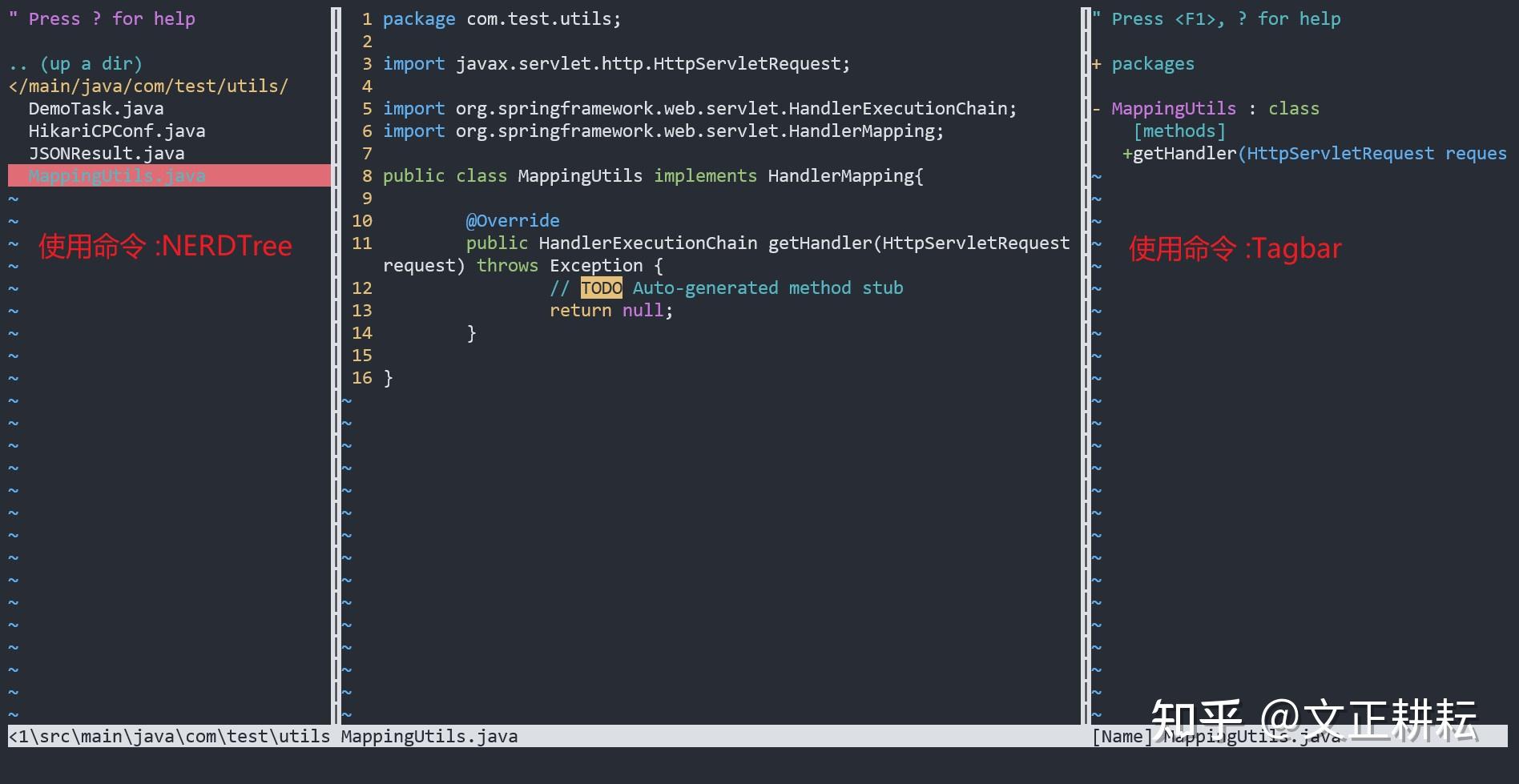The height and width of the screenshot is (784, 1519).
Task: Click the [methods] group in Tagbar
Action: point(1179,131)
